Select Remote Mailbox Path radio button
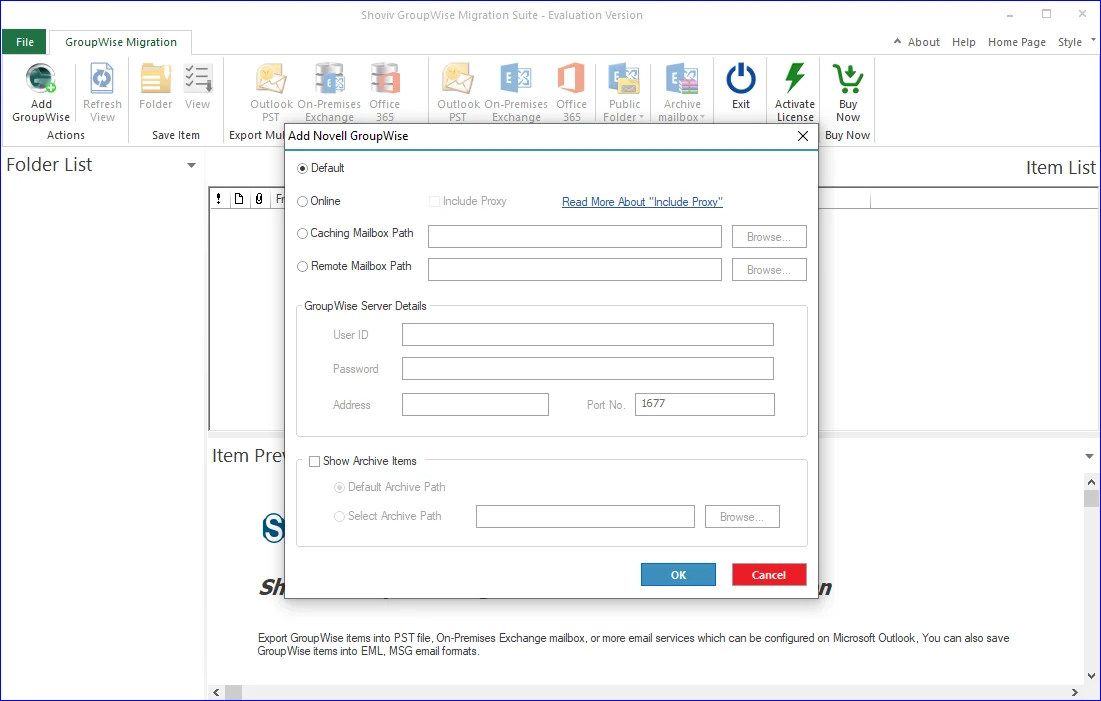 (x=303, y=267)
